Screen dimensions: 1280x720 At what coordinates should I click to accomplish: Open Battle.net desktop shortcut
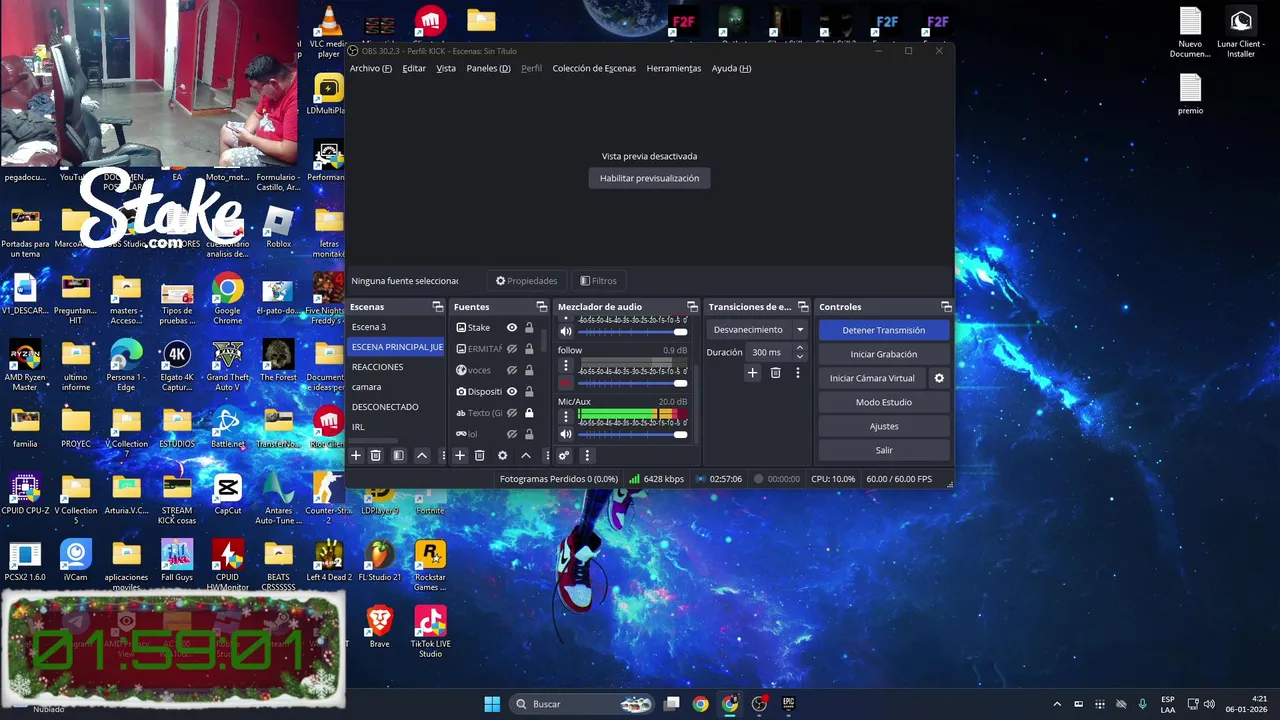(227, 428)
